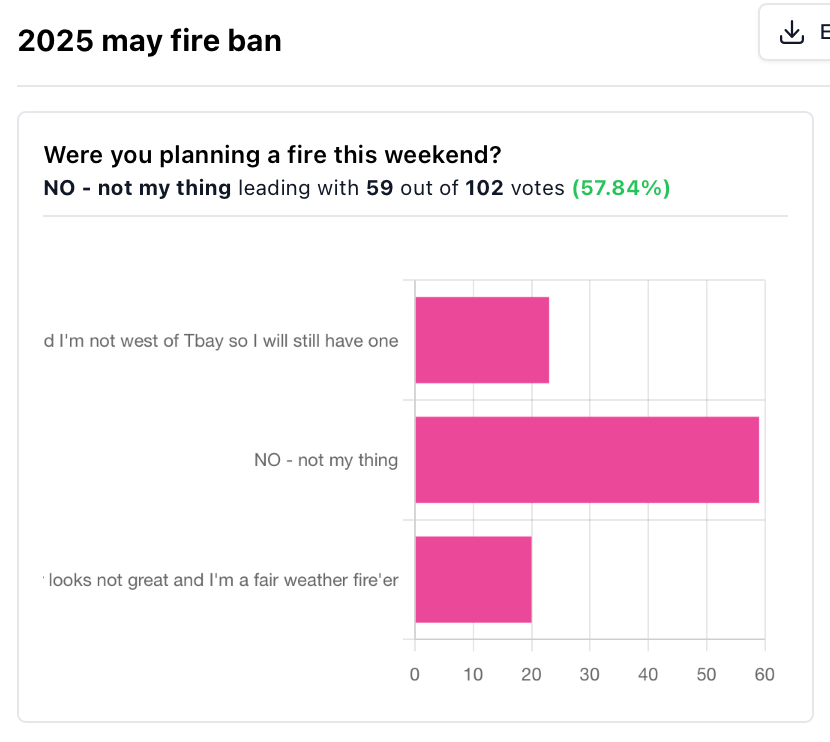Click the download export icon

pos(791,32)
